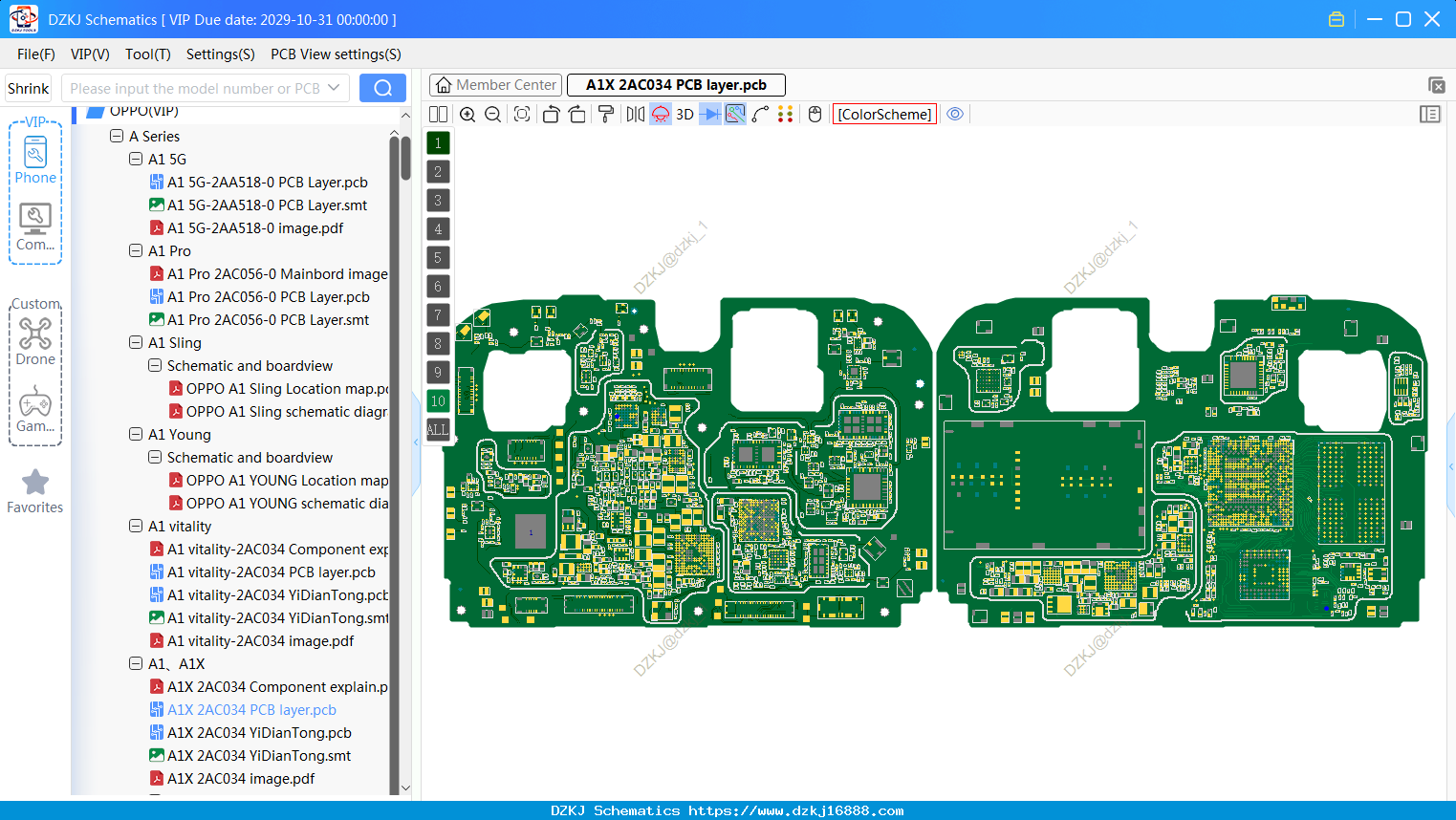Select the Drone category

point(35,342)
